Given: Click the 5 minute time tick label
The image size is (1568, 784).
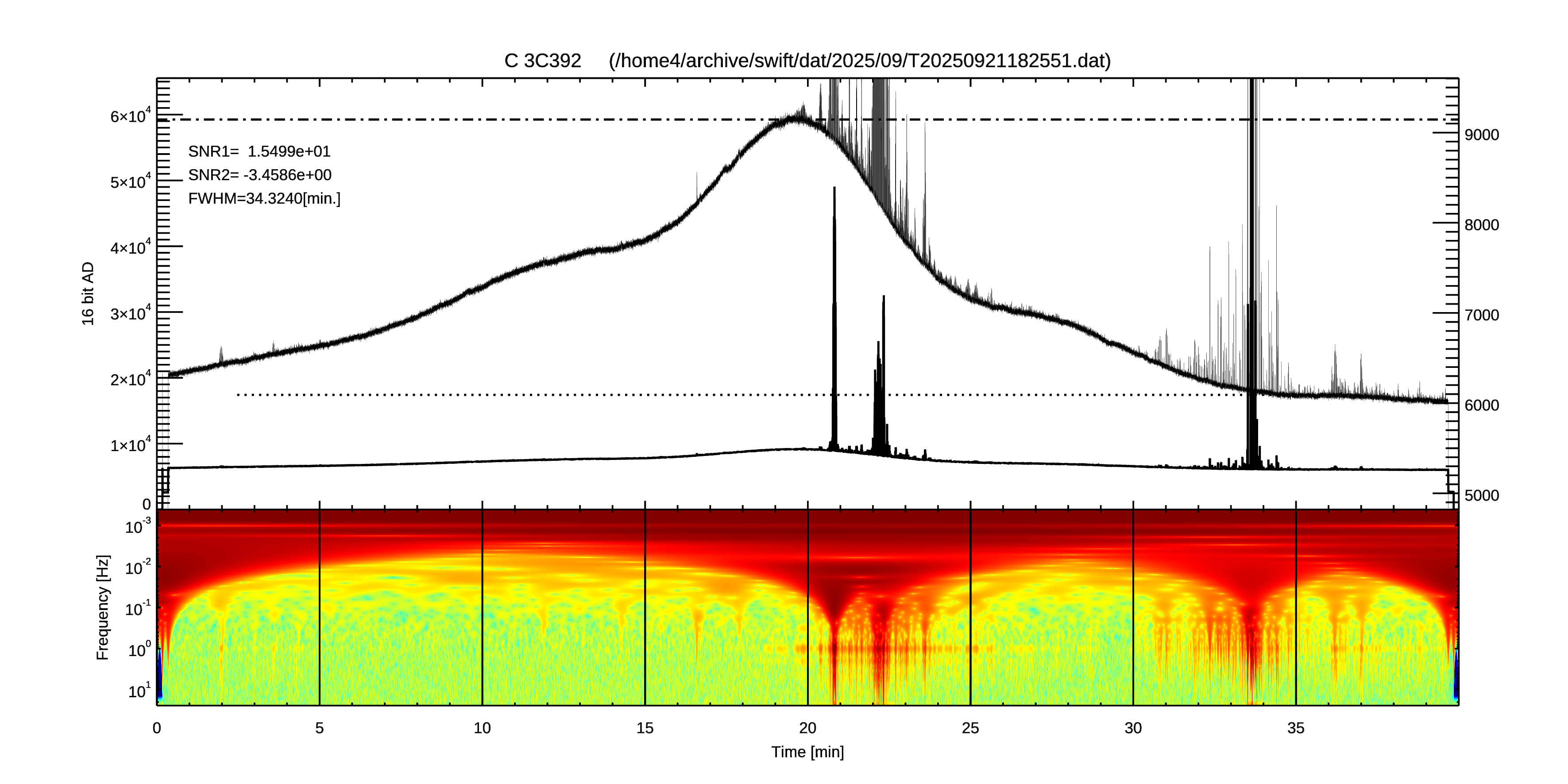Looking at the screenshot, I should [x=319, y=728].
